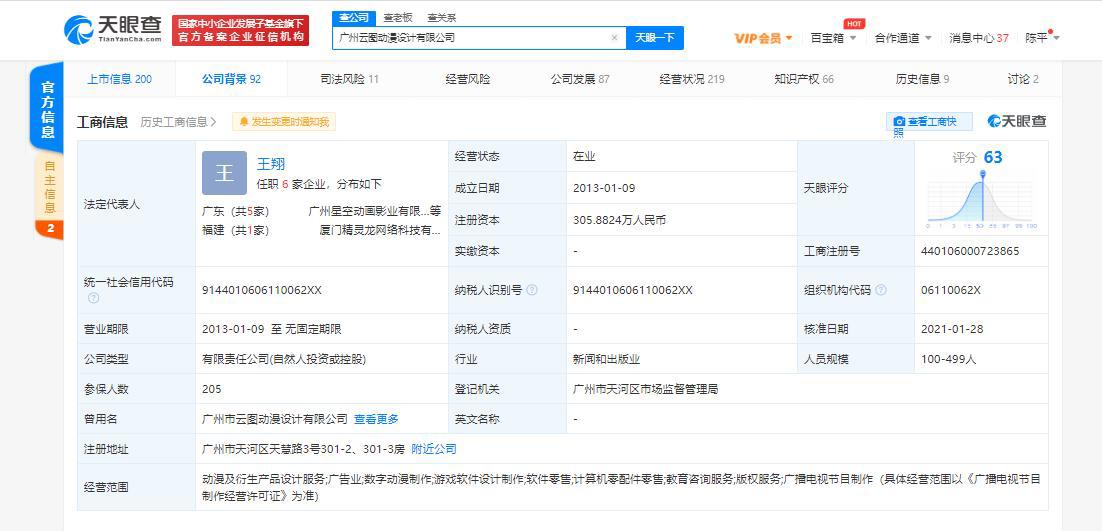The image size is (1102, 531).
Task: Select the 官方信息 side tab
Action: (x=47, y=109)
